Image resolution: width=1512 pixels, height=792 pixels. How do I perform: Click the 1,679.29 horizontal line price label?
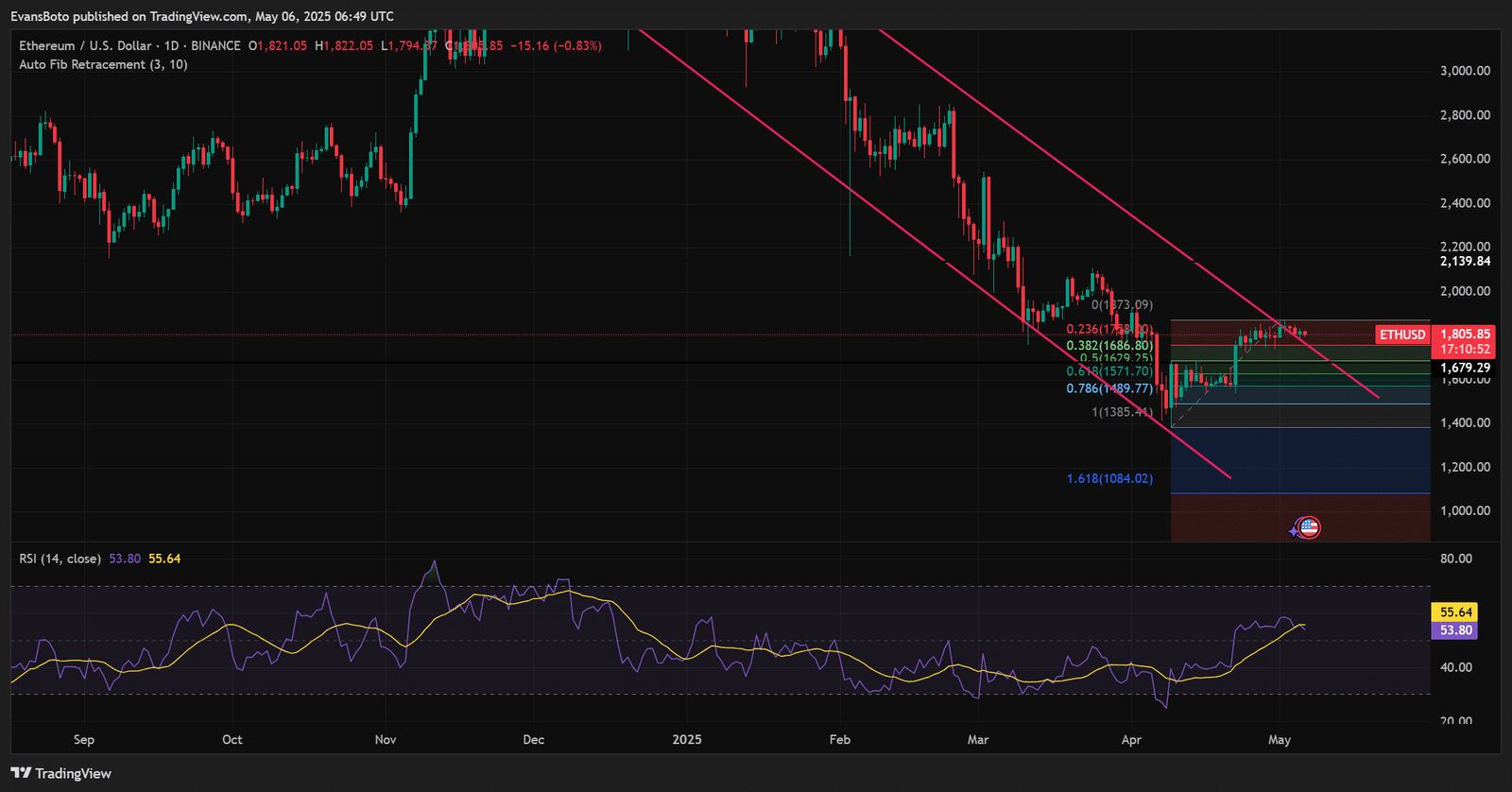click(1465, 368)
